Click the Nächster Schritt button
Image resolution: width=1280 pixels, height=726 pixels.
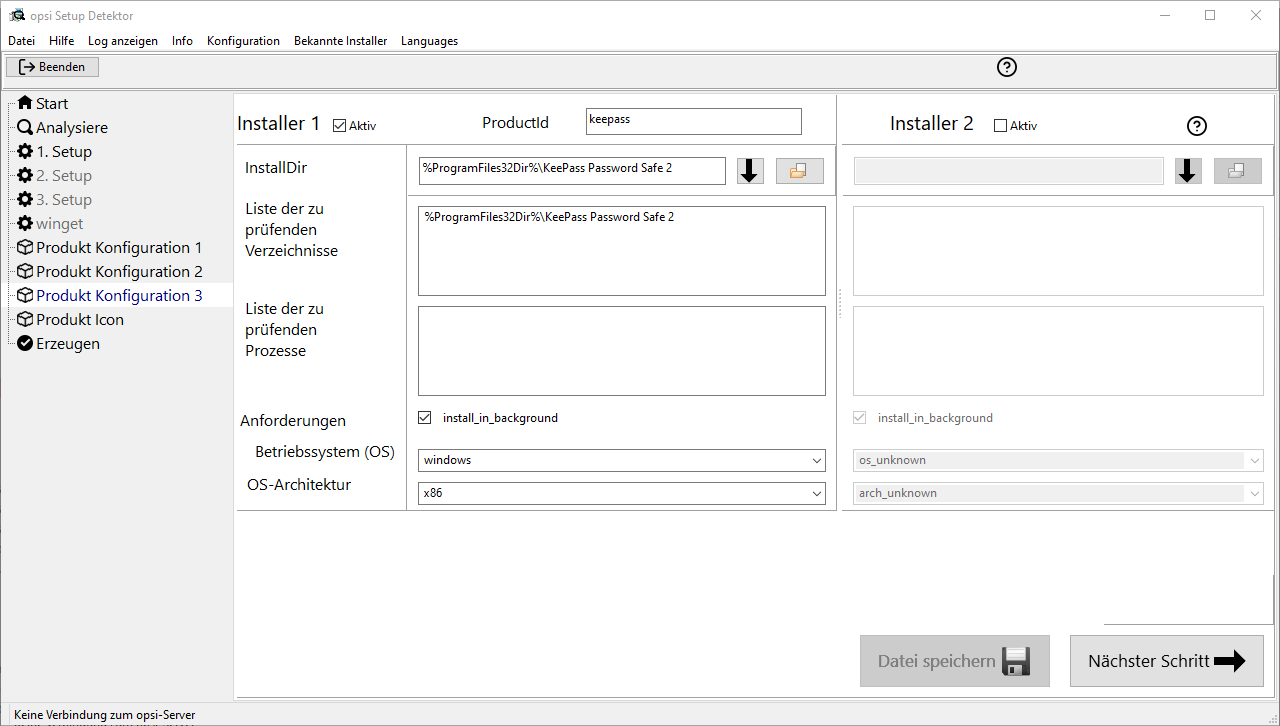pyautogui.click(x=1167, y=661)
